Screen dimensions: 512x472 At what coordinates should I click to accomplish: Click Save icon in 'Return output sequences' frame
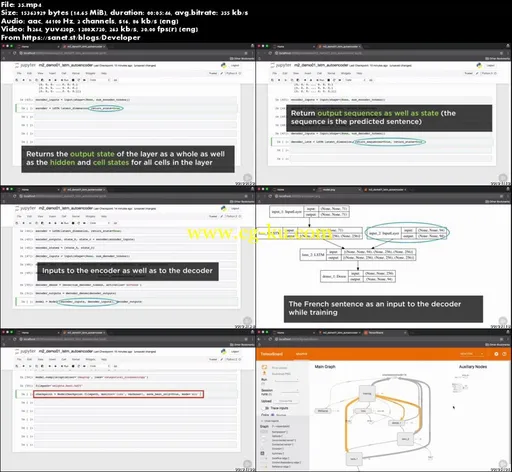[272, 80]
